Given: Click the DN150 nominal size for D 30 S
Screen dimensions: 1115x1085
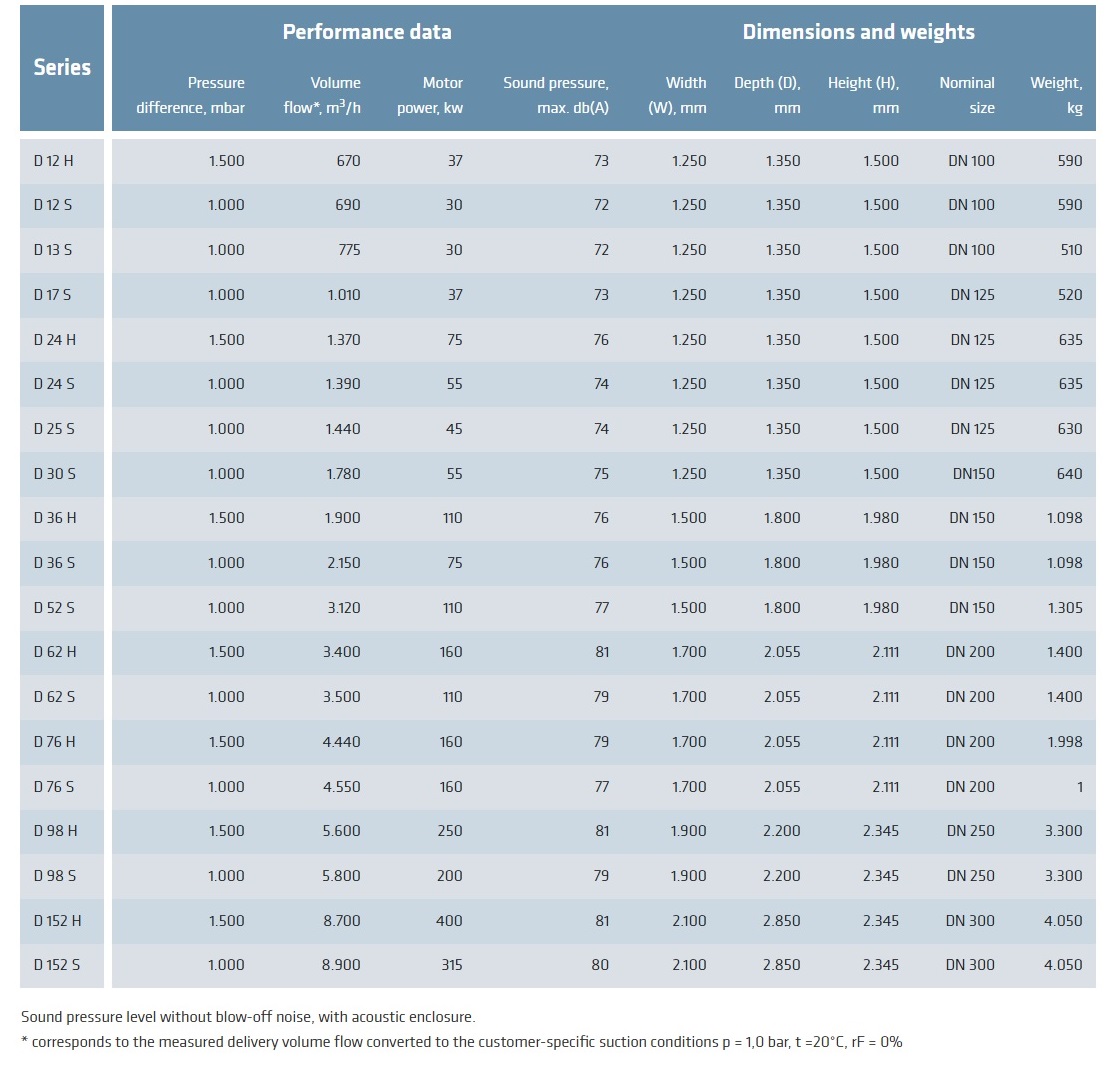Looking at the screenshot, I should 973,474.
